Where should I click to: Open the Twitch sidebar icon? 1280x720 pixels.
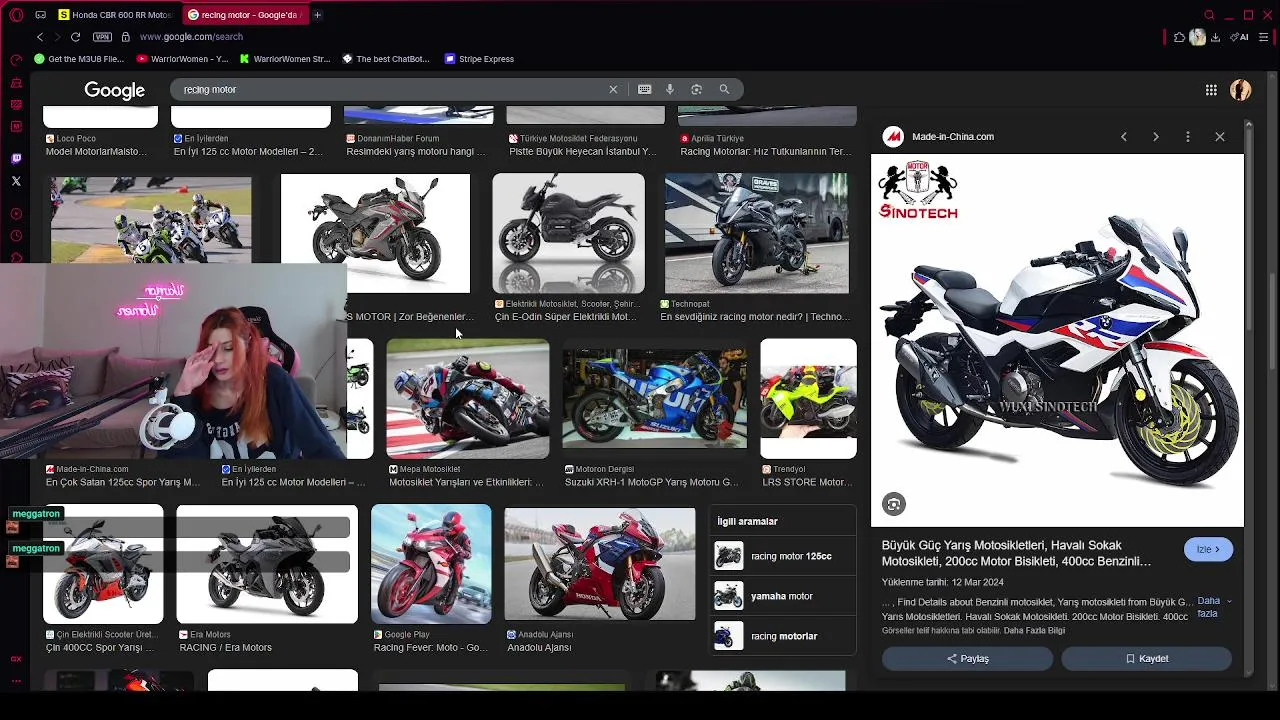pyautogui.click(x=16, y=159)
